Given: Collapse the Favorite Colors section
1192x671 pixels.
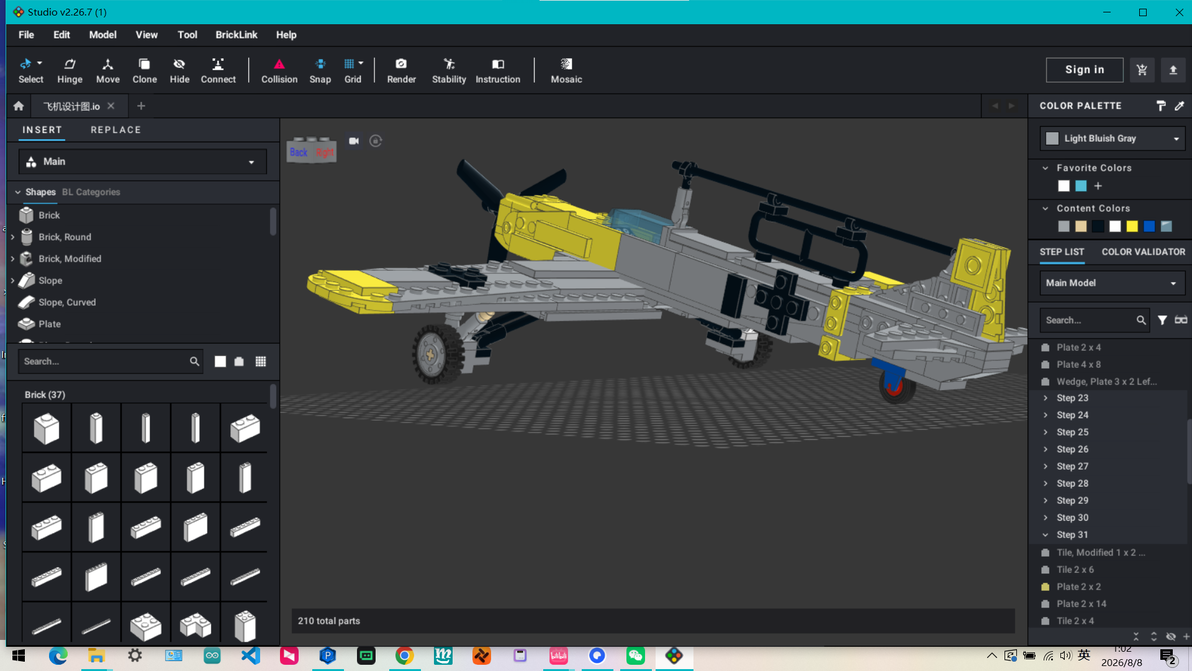Looking at the screenshot, I should [x=1045, y=168].
